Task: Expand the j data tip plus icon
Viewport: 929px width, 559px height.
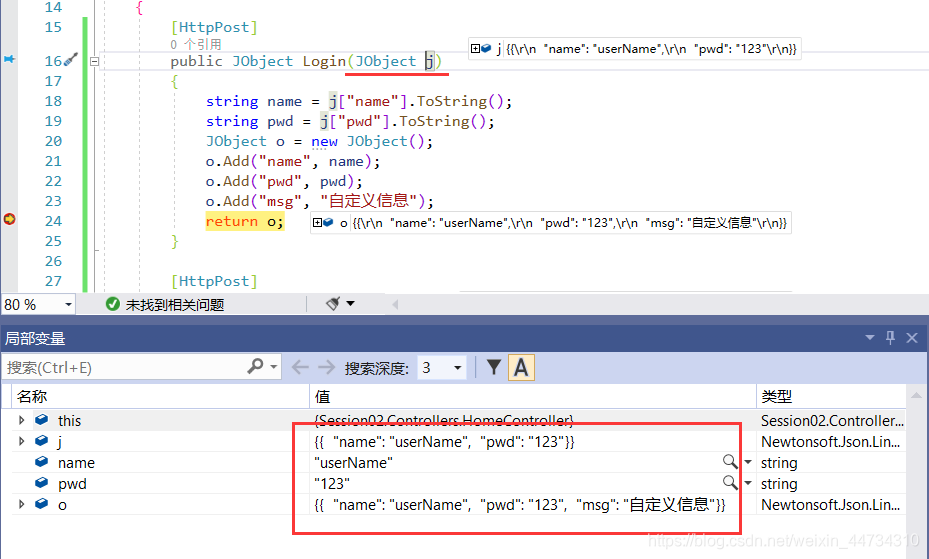Action: pyautogui.click(x=475, y=49)
